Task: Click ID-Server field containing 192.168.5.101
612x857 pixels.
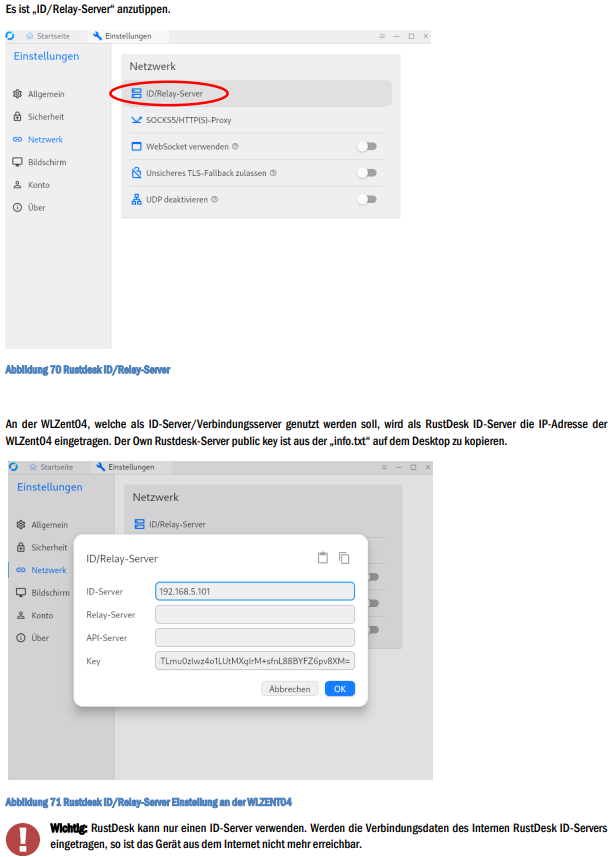Action: (255, 591)
